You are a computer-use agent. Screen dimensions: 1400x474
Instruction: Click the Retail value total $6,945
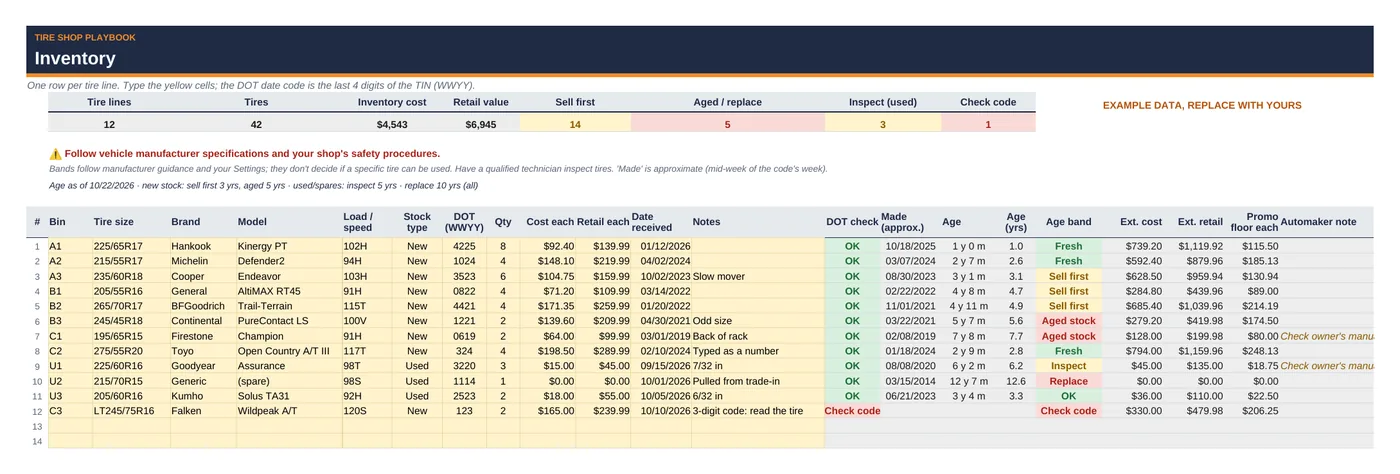[481, 125]
